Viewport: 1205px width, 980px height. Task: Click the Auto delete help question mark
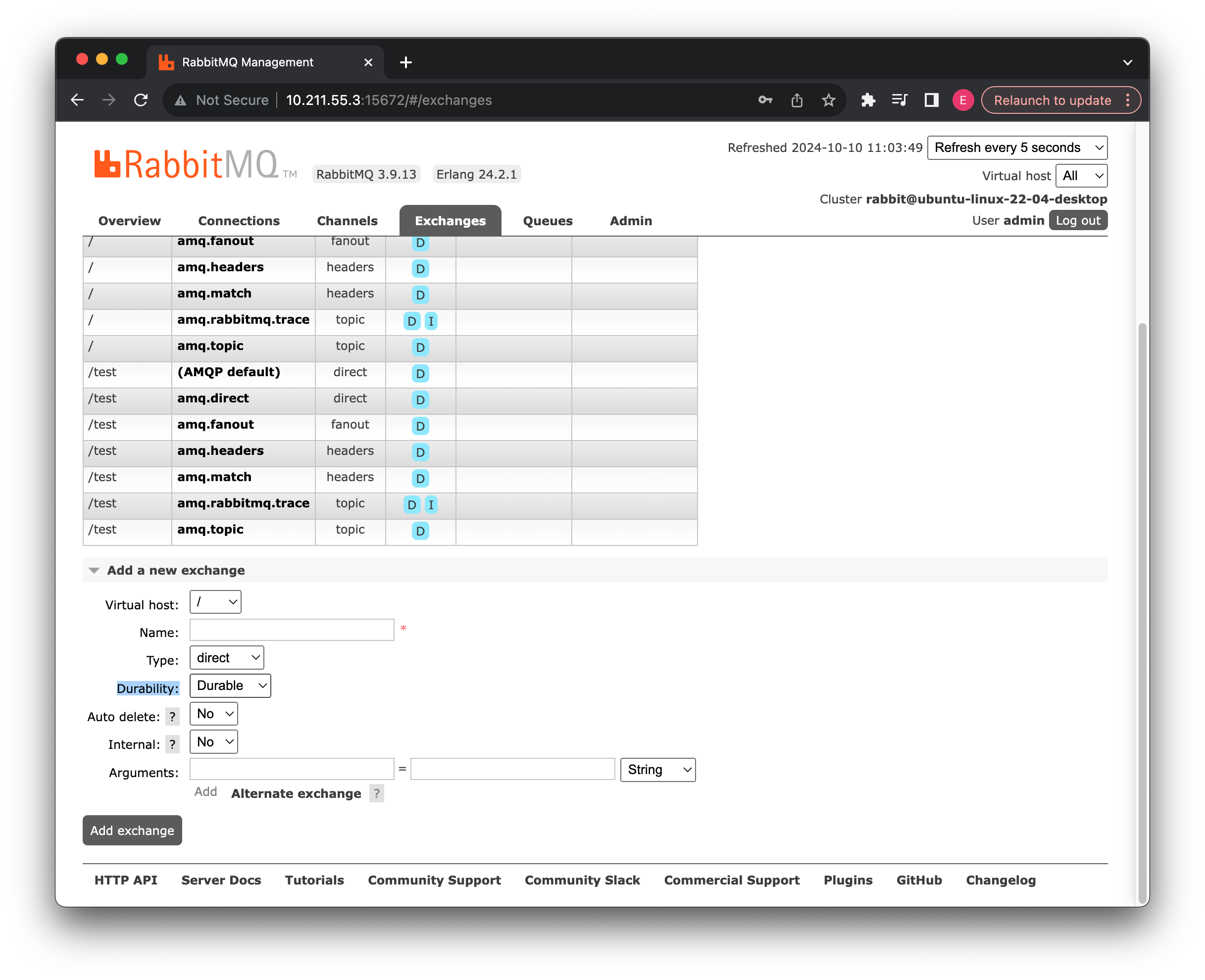[172, 716]
